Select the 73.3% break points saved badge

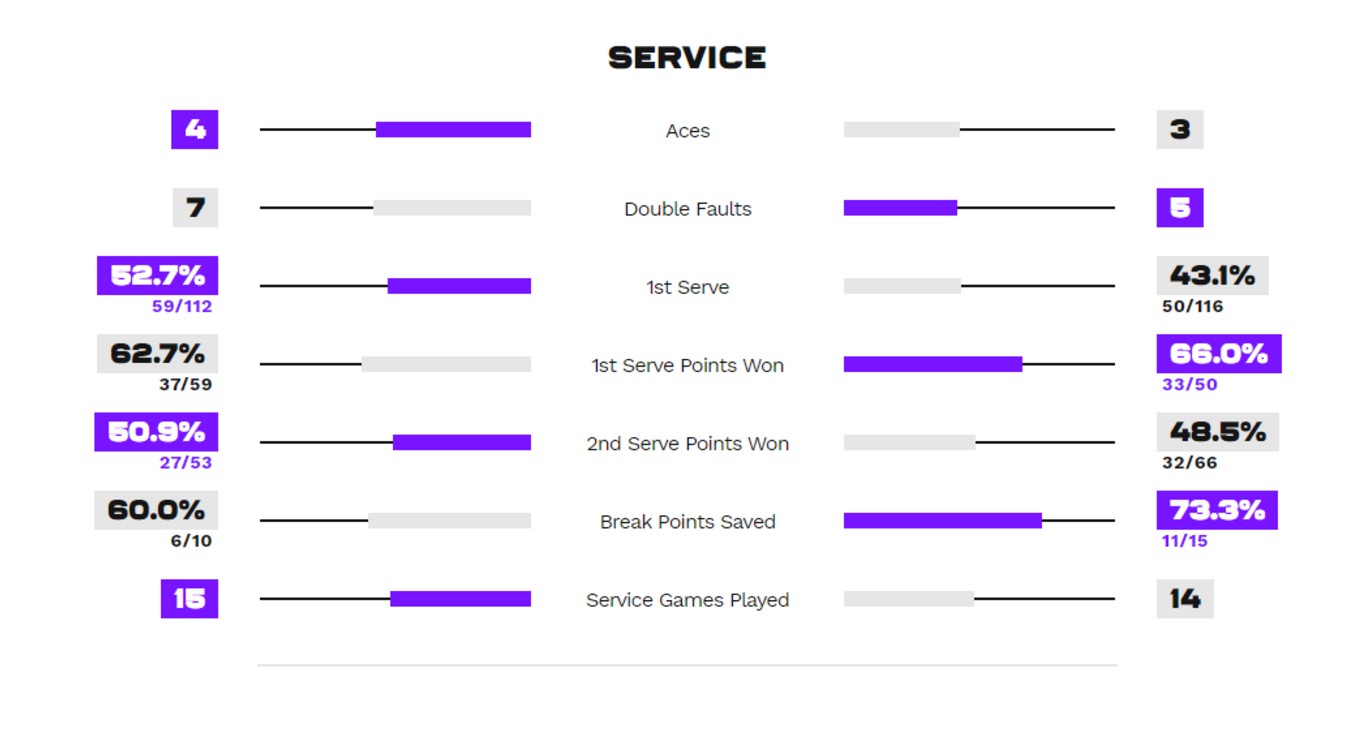(x=1217, y=510)
